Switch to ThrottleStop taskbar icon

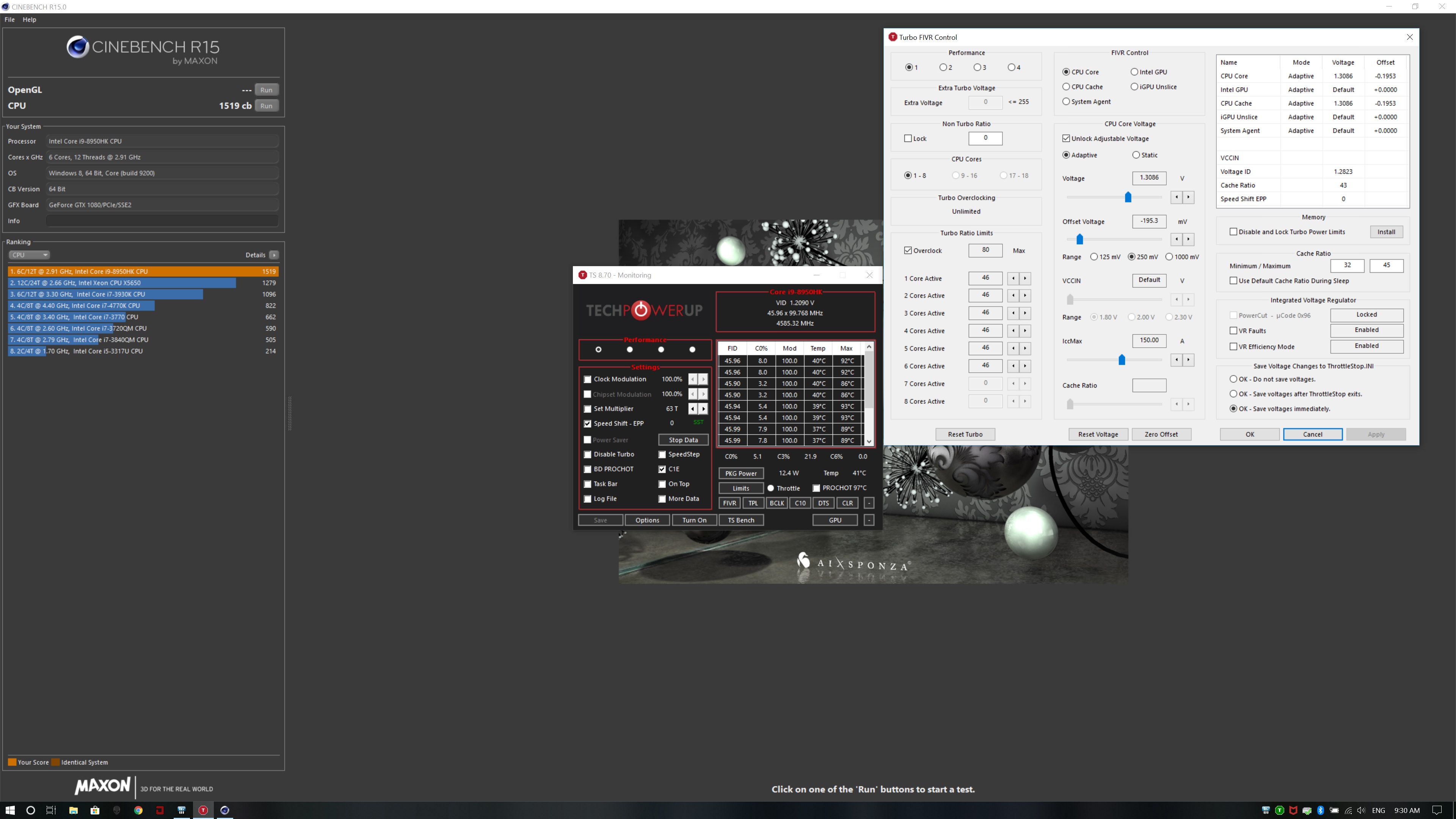pos(203,810)
